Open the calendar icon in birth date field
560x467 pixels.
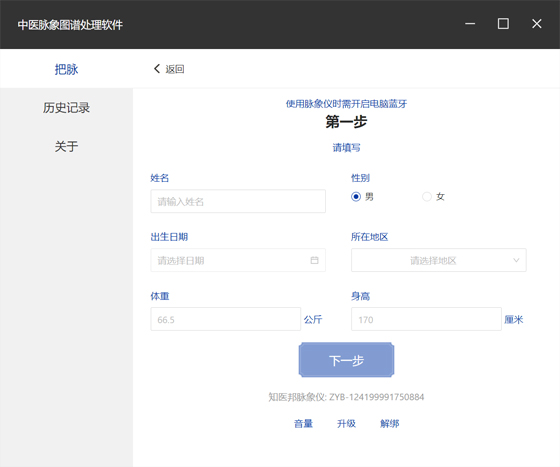(314, 260)
